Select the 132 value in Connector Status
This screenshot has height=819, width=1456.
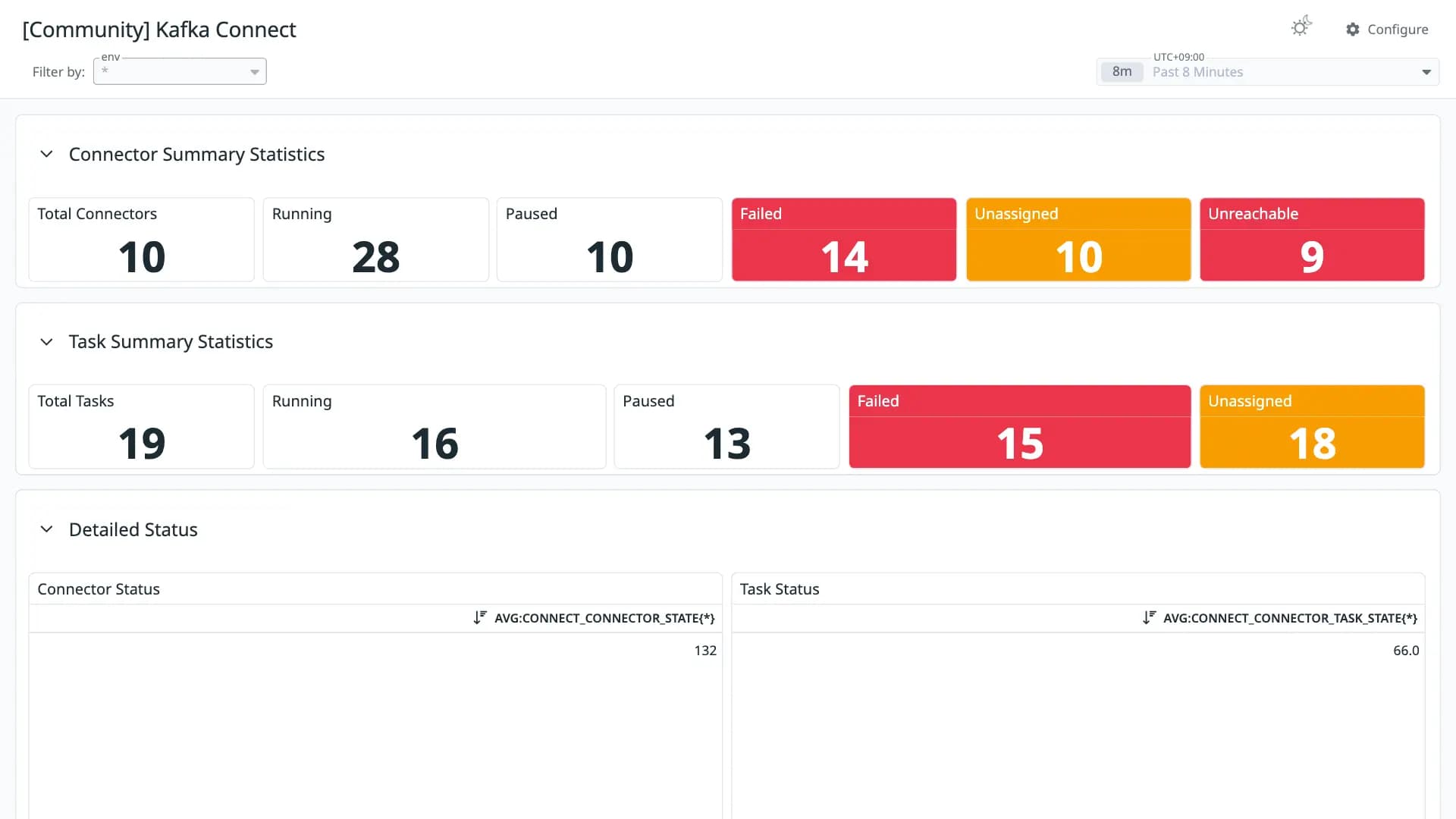[705, 651]
